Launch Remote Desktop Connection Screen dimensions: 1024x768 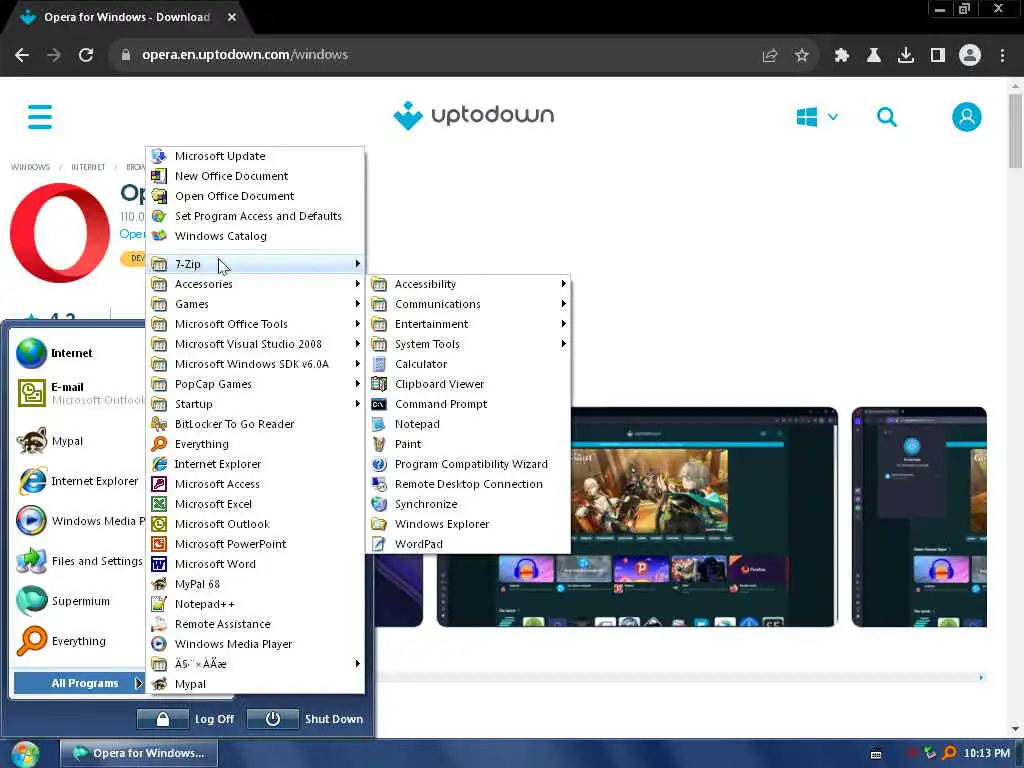pyautogui.click(x=469, y=484)
